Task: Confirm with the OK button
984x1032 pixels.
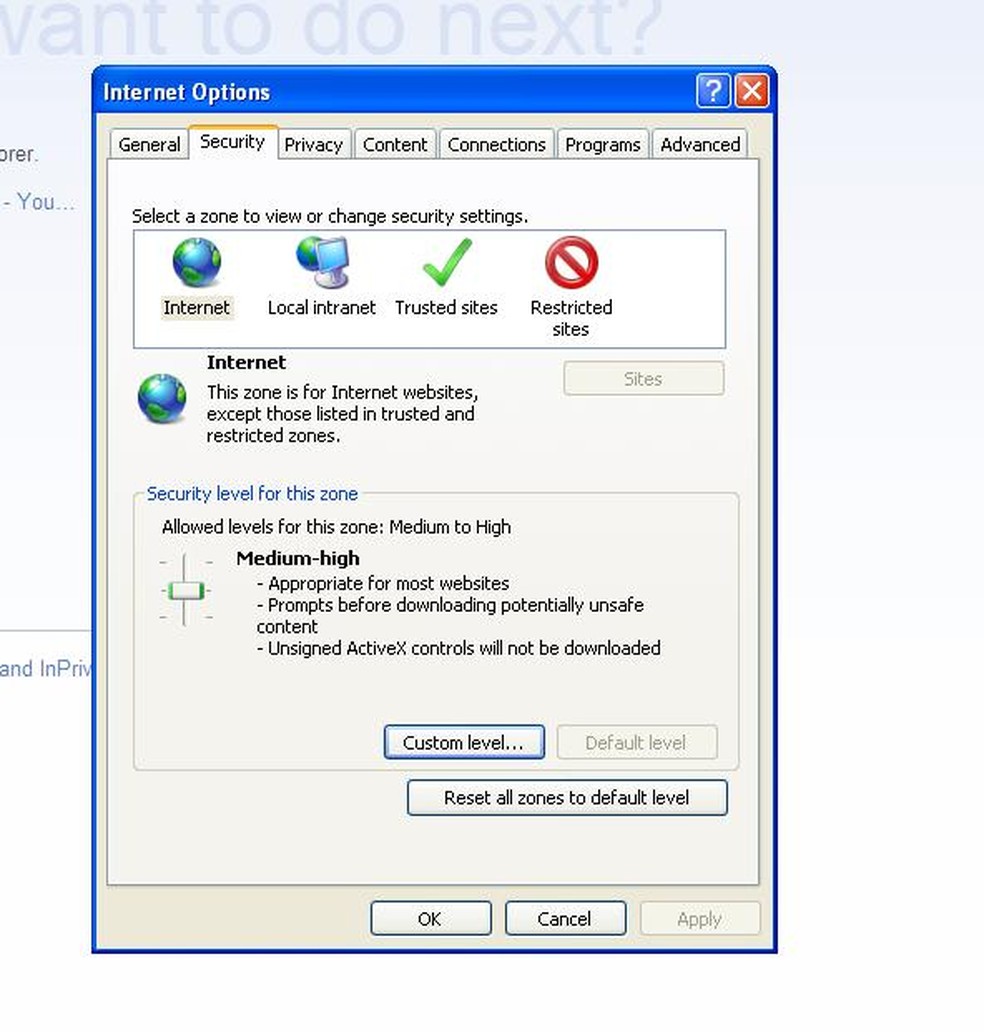Action: (x=430, y=918)
